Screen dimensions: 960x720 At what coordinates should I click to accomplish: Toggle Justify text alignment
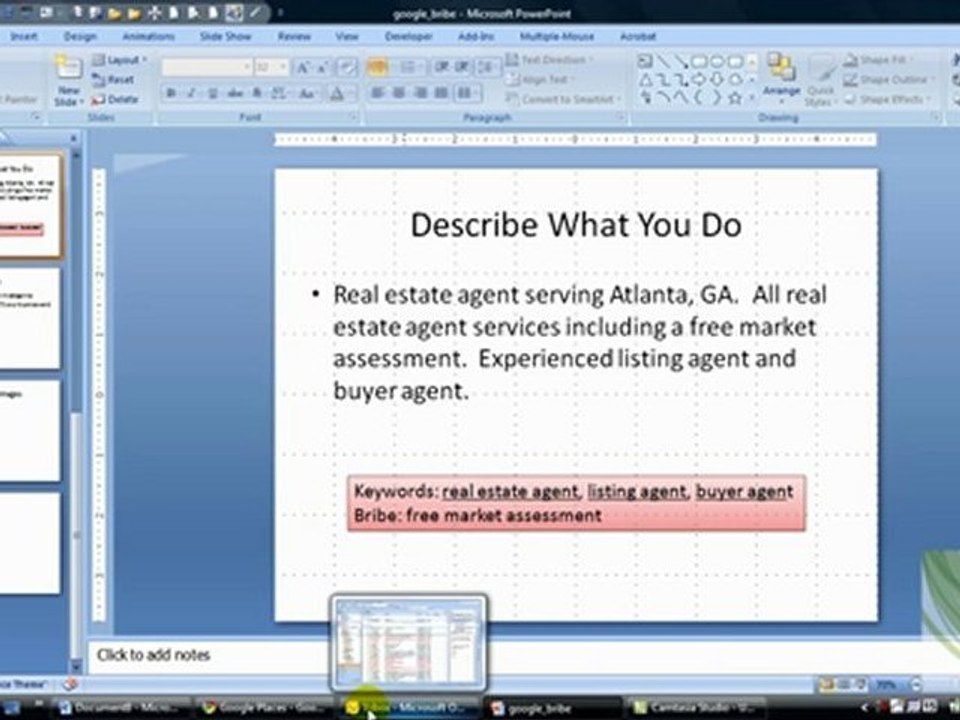click(x=441, y=93)
